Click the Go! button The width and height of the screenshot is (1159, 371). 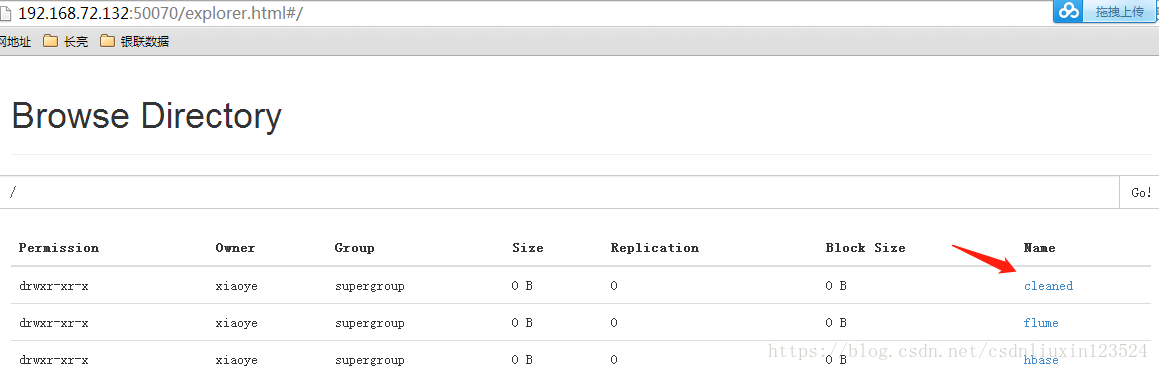1141,192
